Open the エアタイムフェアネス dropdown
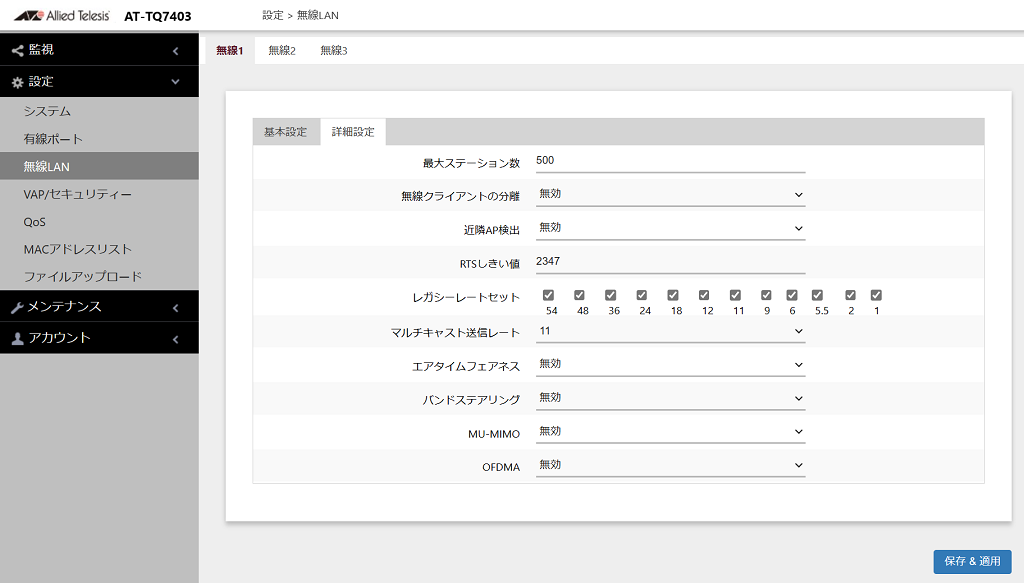Image resolution: width=1024 pixels, height=583 pixels. click(x=670, y=364)
